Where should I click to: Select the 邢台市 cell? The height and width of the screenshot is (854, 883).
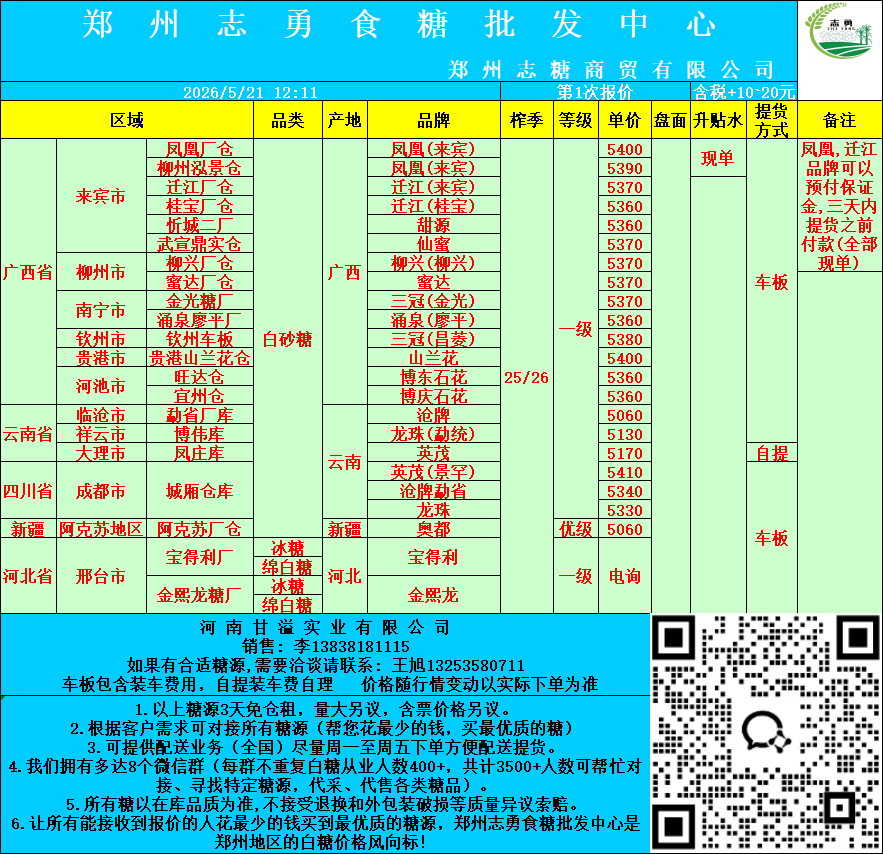pyautogui.click(x=101, y=576)
